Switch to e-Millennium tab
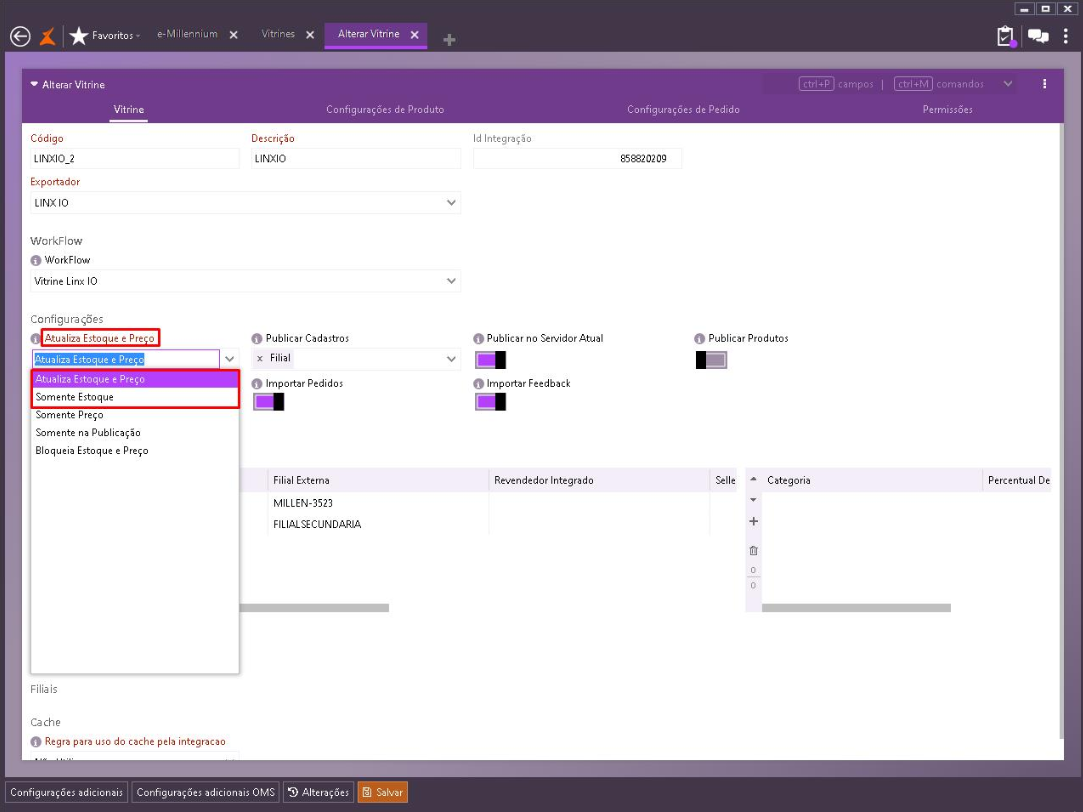This screenshot has width=1083, height=812. [187, 34]
